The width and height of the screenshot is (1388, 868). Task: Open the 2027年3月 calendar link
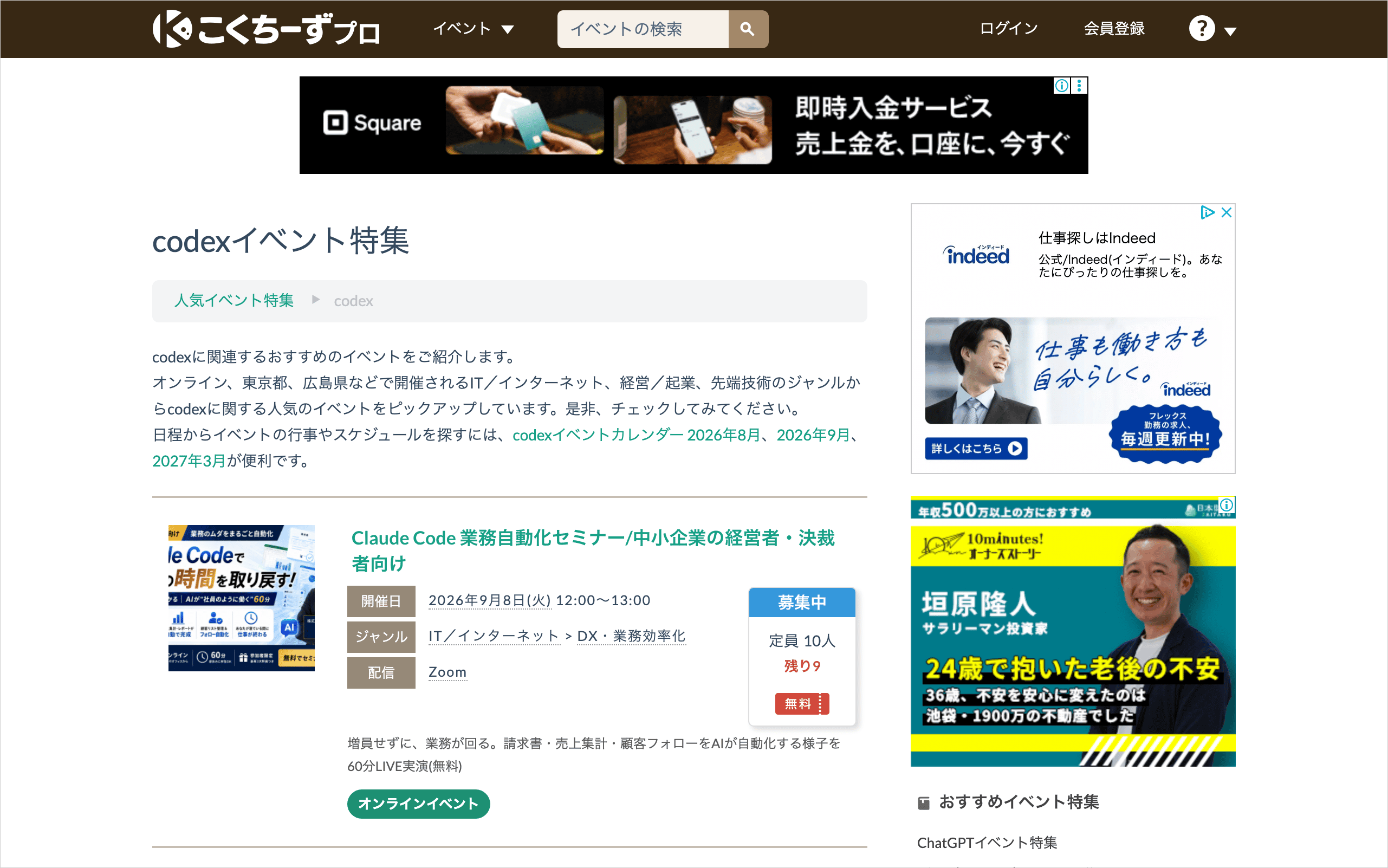pyautogui.click(x=189, y=461)
